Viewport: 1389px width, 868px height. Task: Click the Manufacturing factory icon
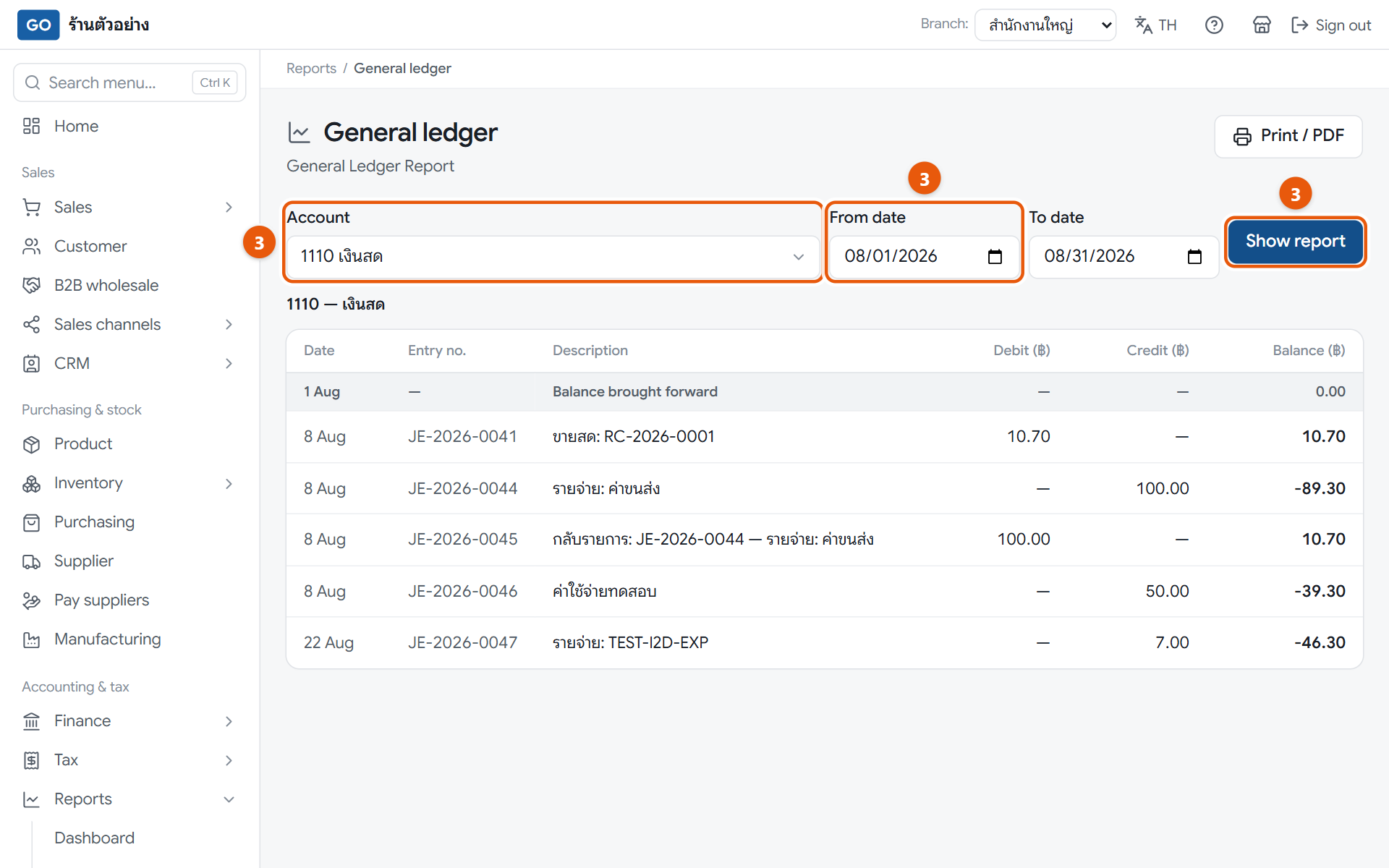[x=31, y=639]
